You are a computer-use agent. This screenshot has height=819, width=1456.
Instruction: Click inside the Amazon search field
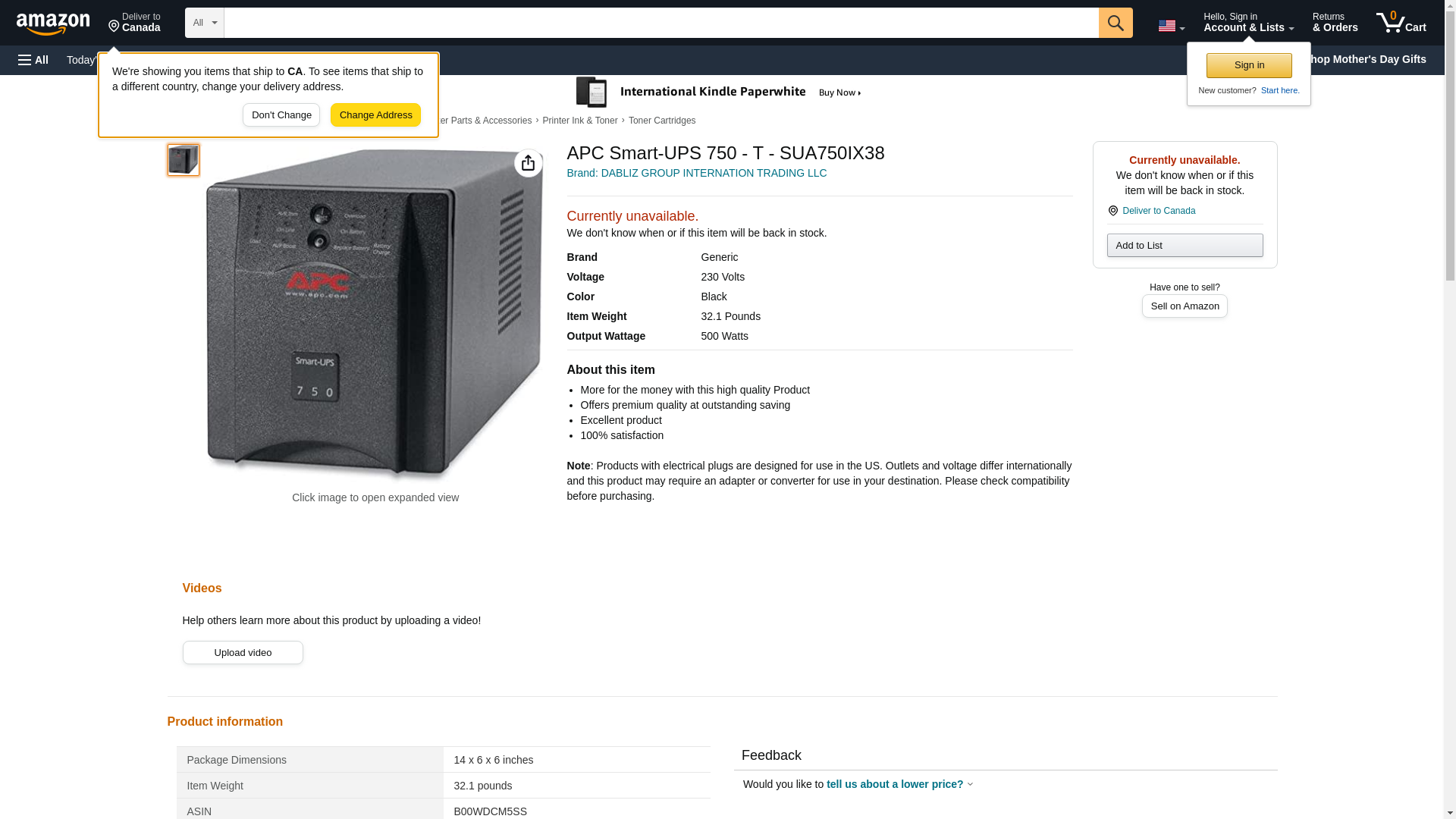coord(660,23)
